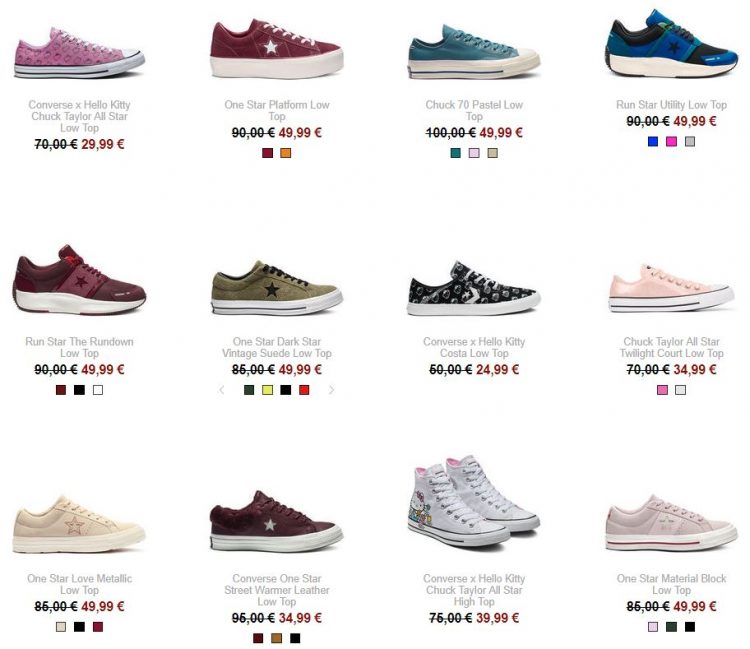Select orange swatch under One Star Platform Low Top

(x=286, y=153)
